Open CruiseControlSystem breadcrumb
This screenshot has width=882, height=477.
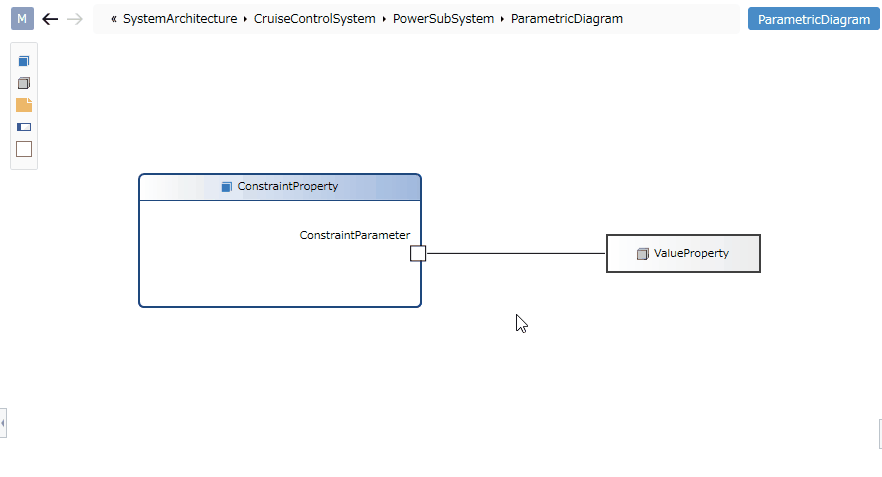click(314, 19)
